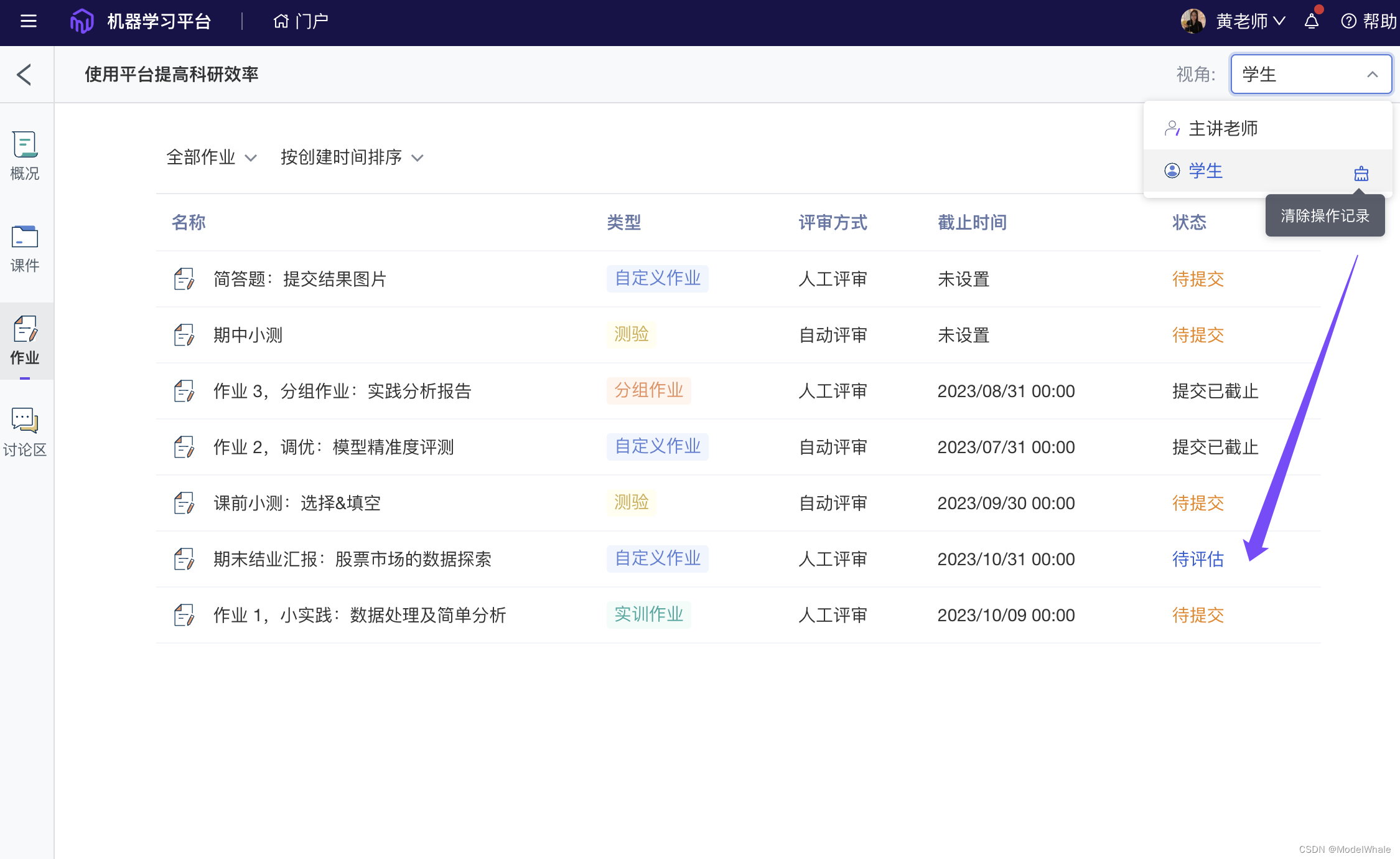Open the 帮助 help link

[x=1369, y=22]
